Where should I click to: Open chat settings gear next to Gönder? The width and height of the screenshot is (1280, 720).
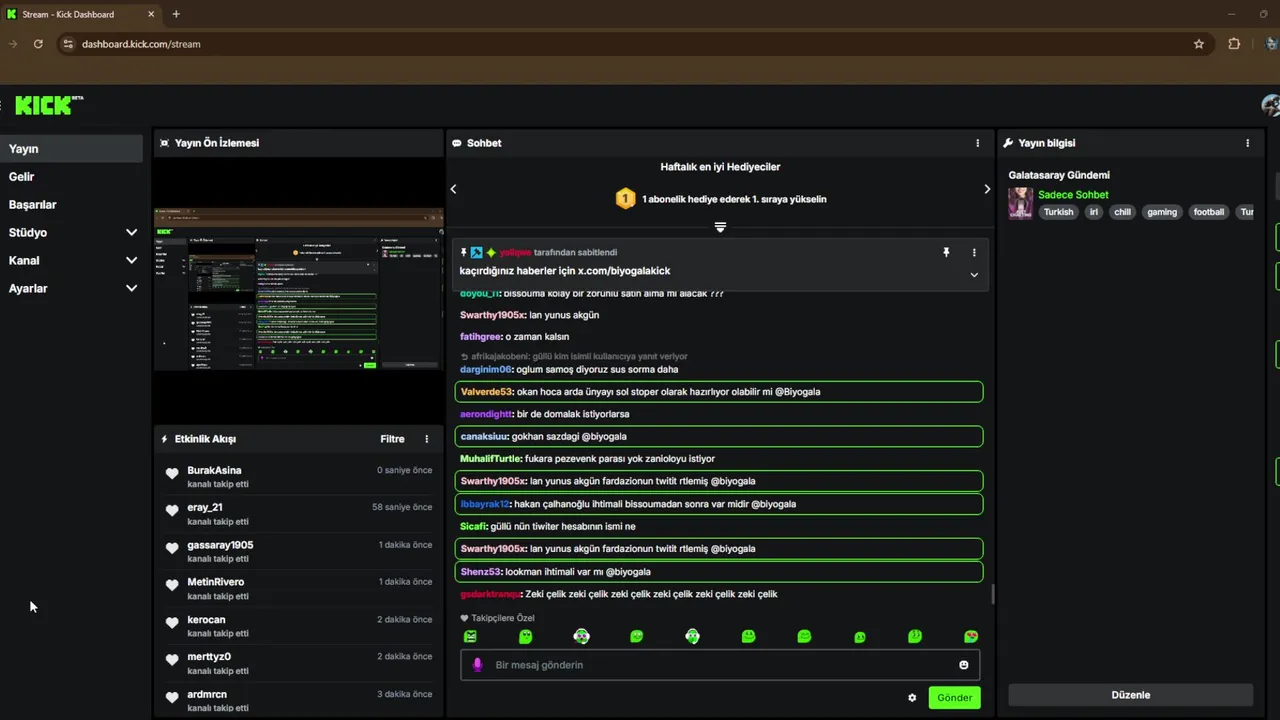pyautogui.click(x=912, y=698)
